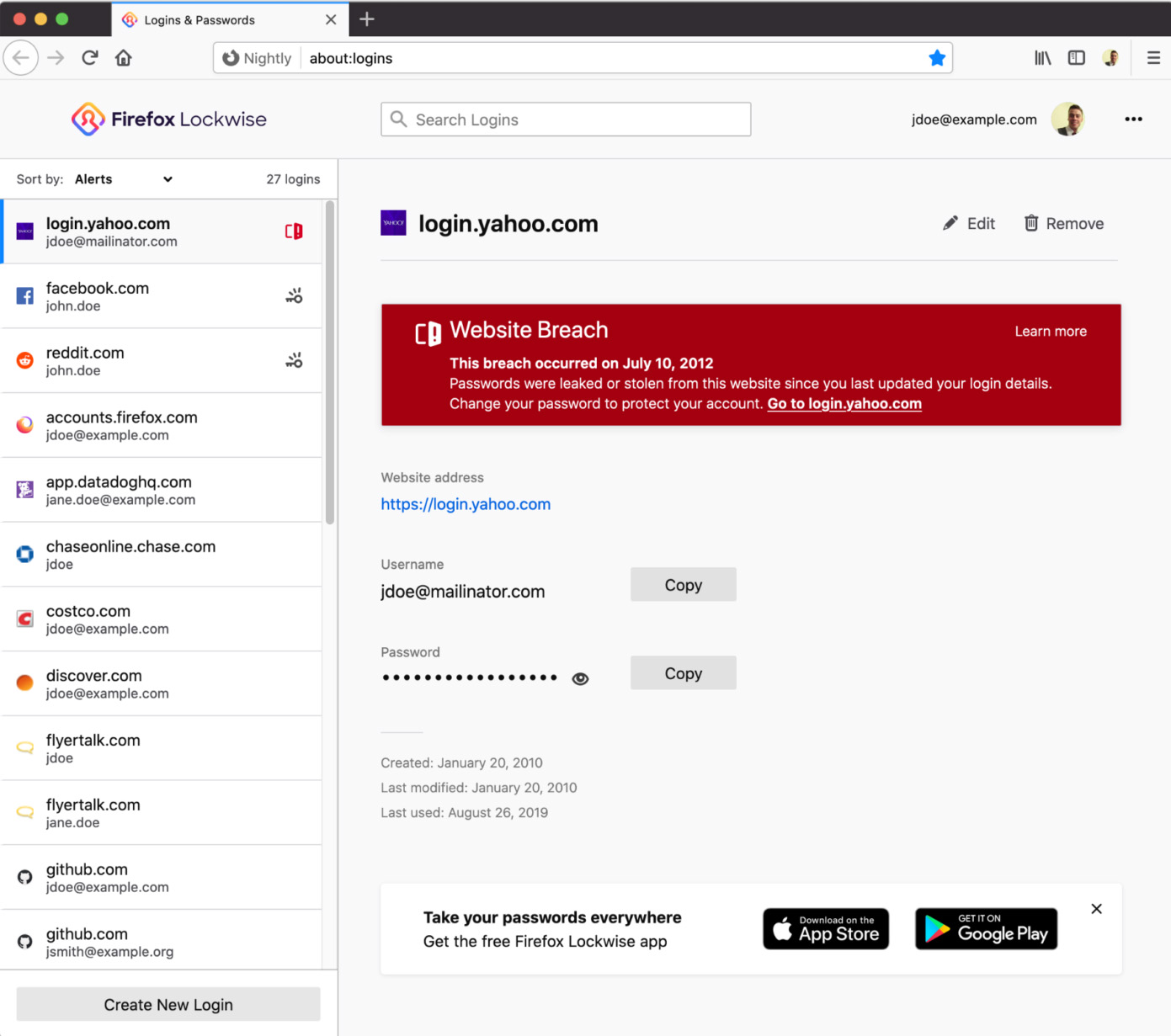The width and height of the screenshot is (1171, 1036).
Task: Click Learn more in breach alert
Action: pyautogui.click(x=1051, y=332)
